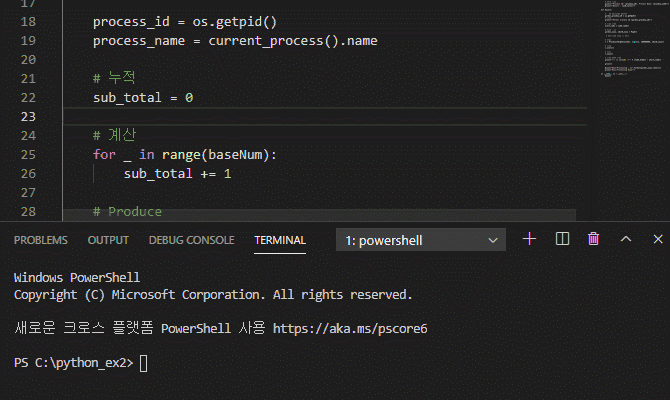
Task: Select the TERMINAL tab
Action: point(280,240)
